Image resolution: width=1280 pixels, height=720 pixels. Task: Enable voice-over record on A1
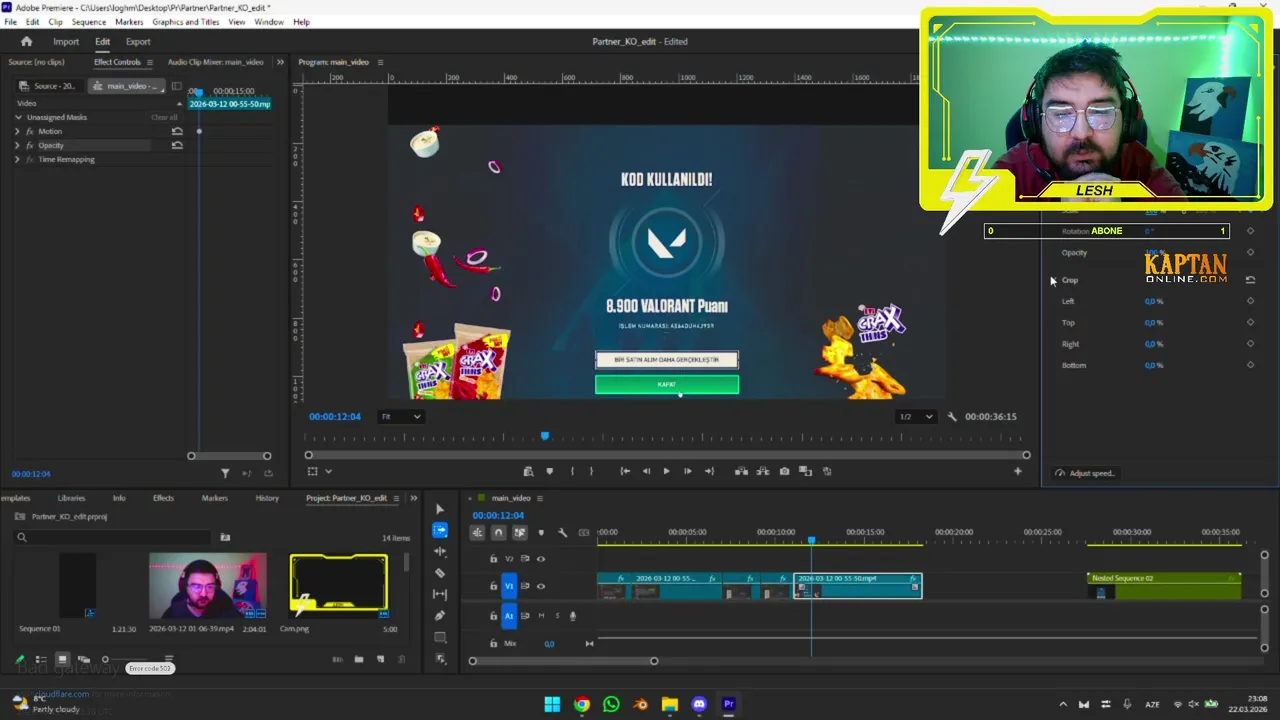pos(572,616)
